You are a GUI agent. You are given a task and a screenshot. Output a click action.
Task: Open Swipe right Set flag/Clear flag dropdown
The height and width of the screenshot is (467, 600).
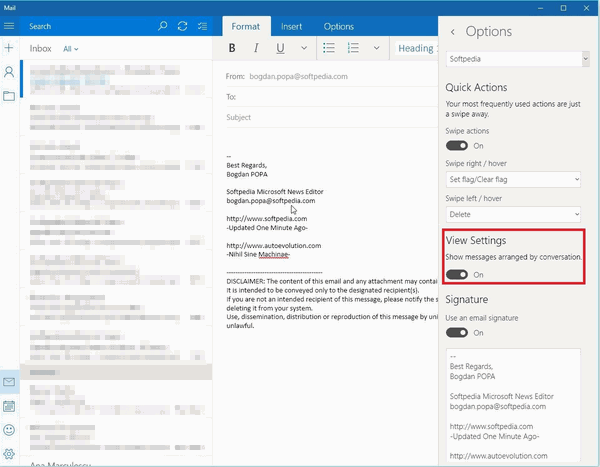[x=513, y=179]
